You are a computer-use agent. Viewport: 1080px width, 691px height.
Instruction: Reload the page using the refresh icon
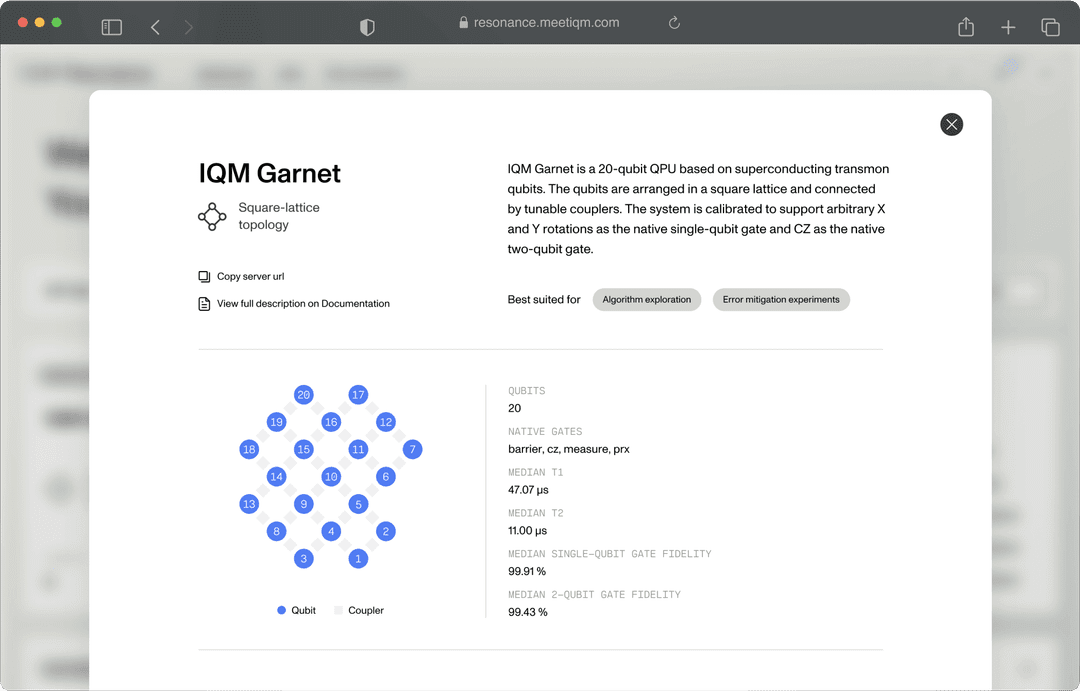pos(674,22)
